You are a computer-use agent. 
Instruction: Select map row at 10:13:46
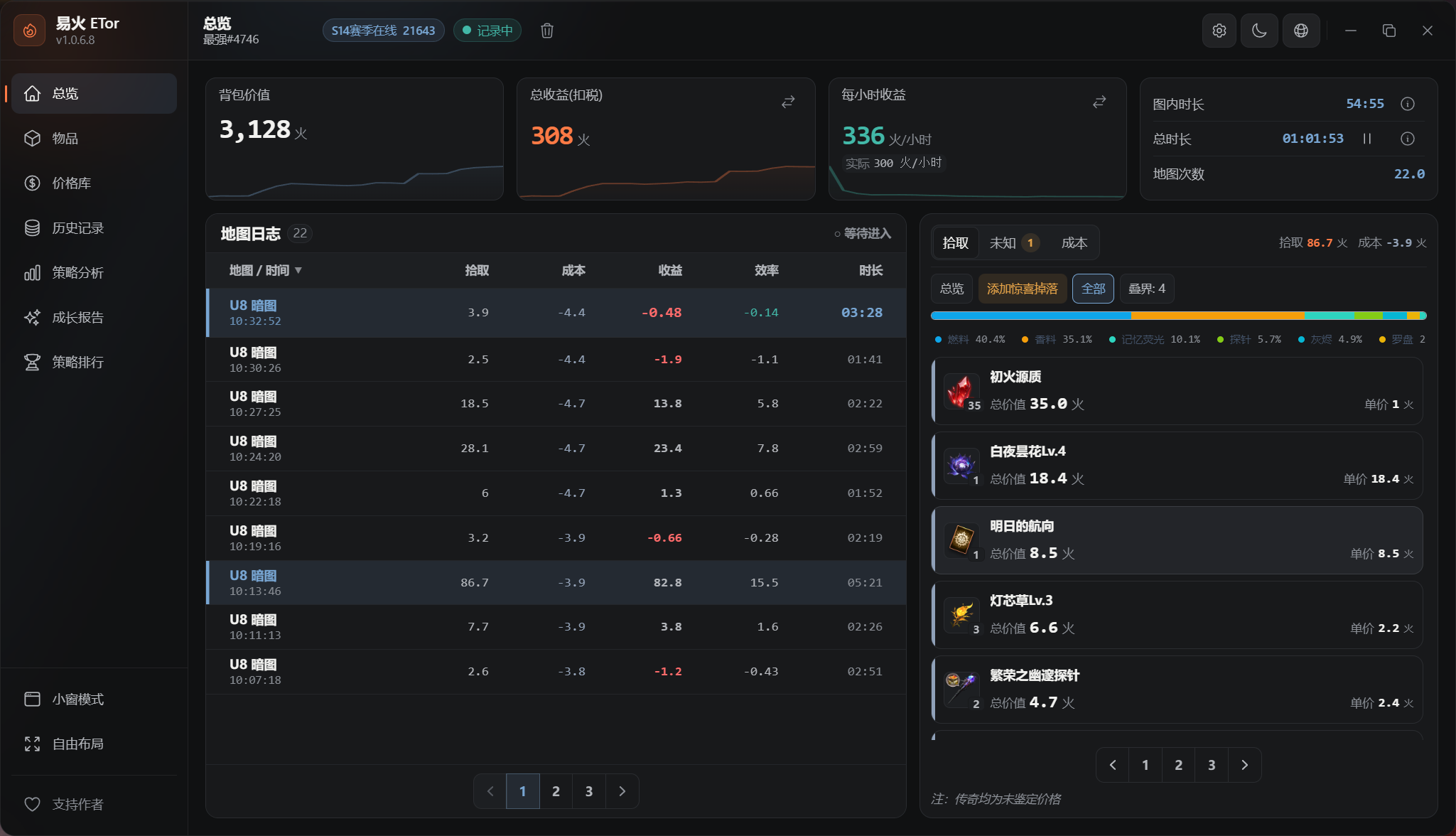[556, 583]
